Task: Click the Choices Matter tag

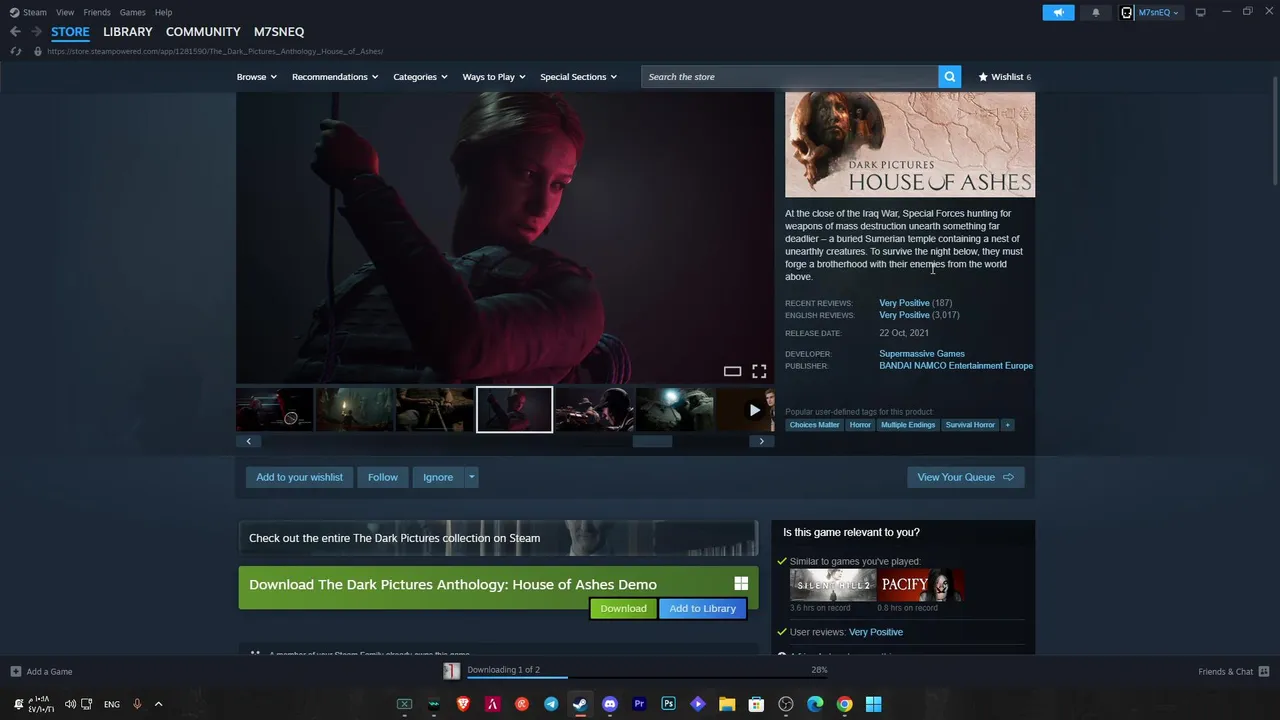Action: (x=814, y=425)
